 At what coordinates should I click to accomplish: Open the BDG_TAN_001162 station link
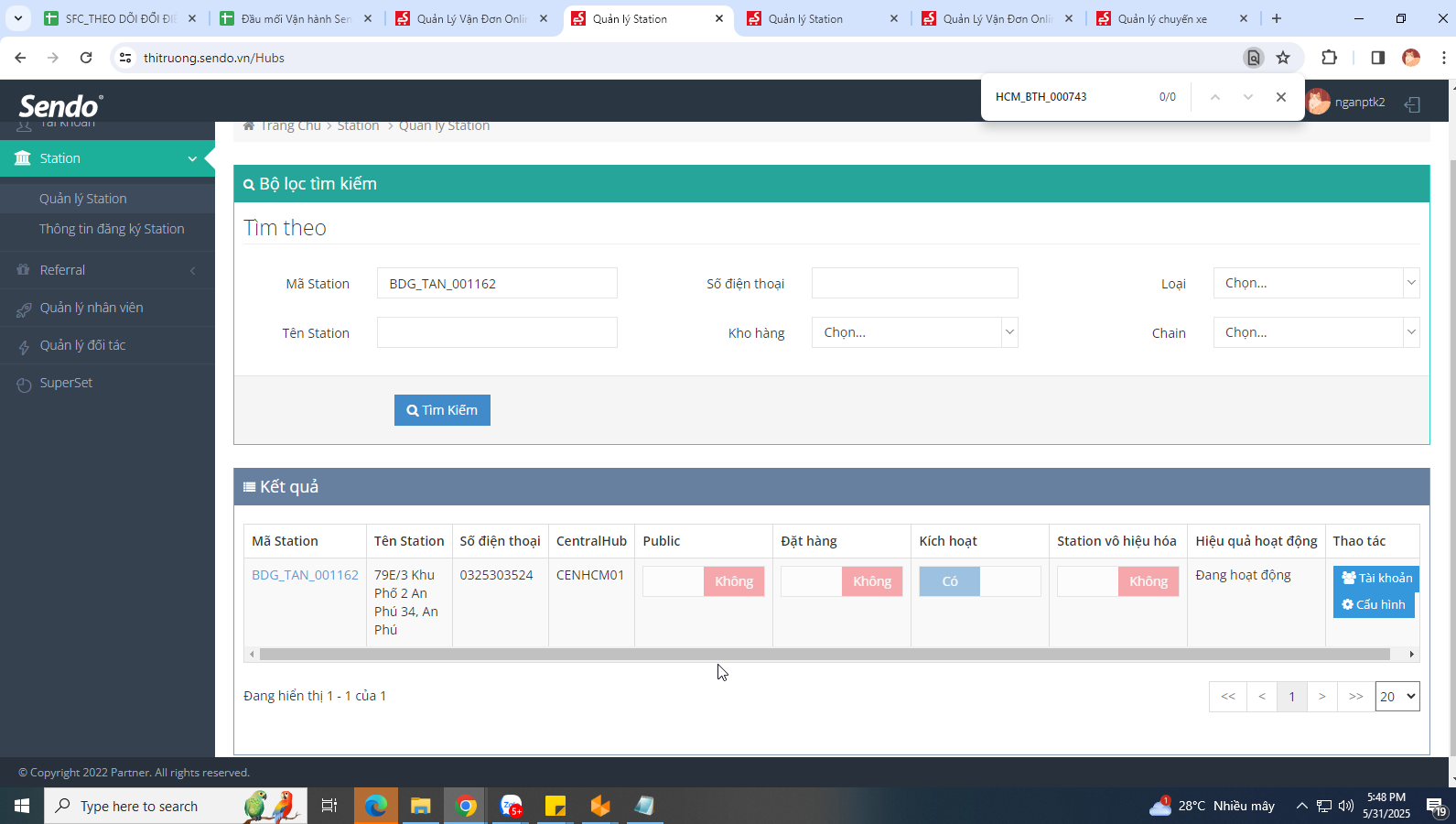pos(305,575)
